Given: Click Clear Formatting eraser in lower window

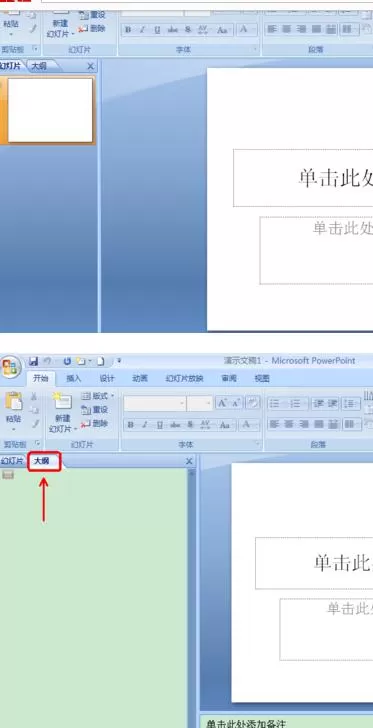Looking at the screenshot, I should pyautogui.click(x=253, y=403).
